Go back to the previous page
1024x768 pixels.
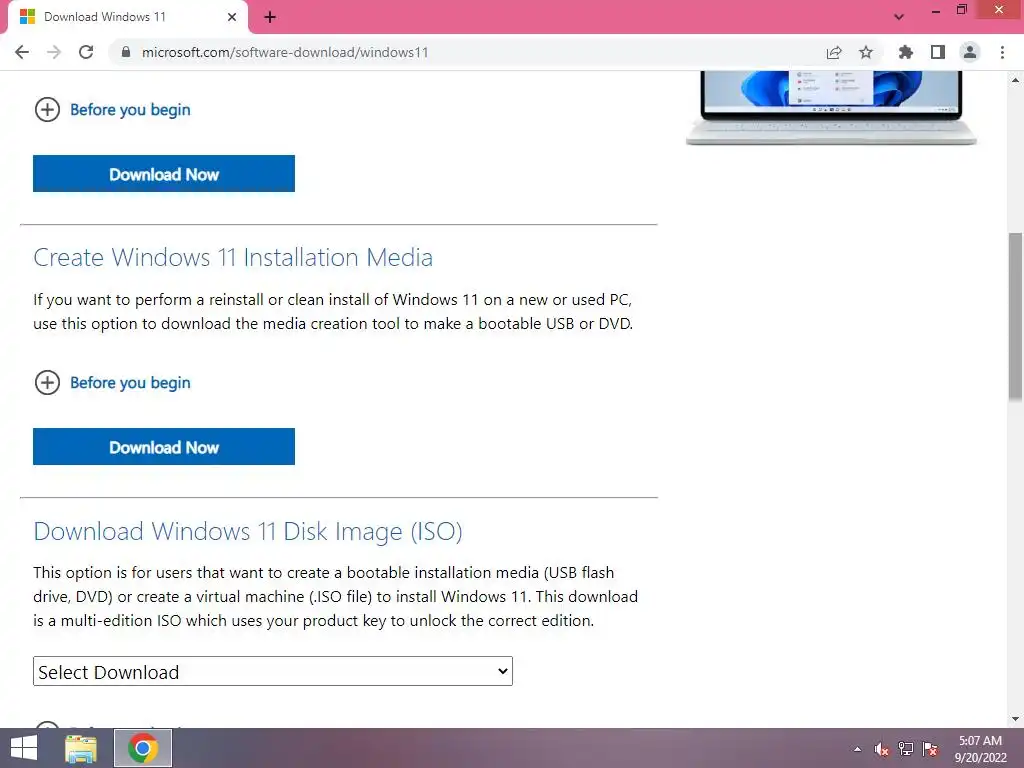(22, 52)
